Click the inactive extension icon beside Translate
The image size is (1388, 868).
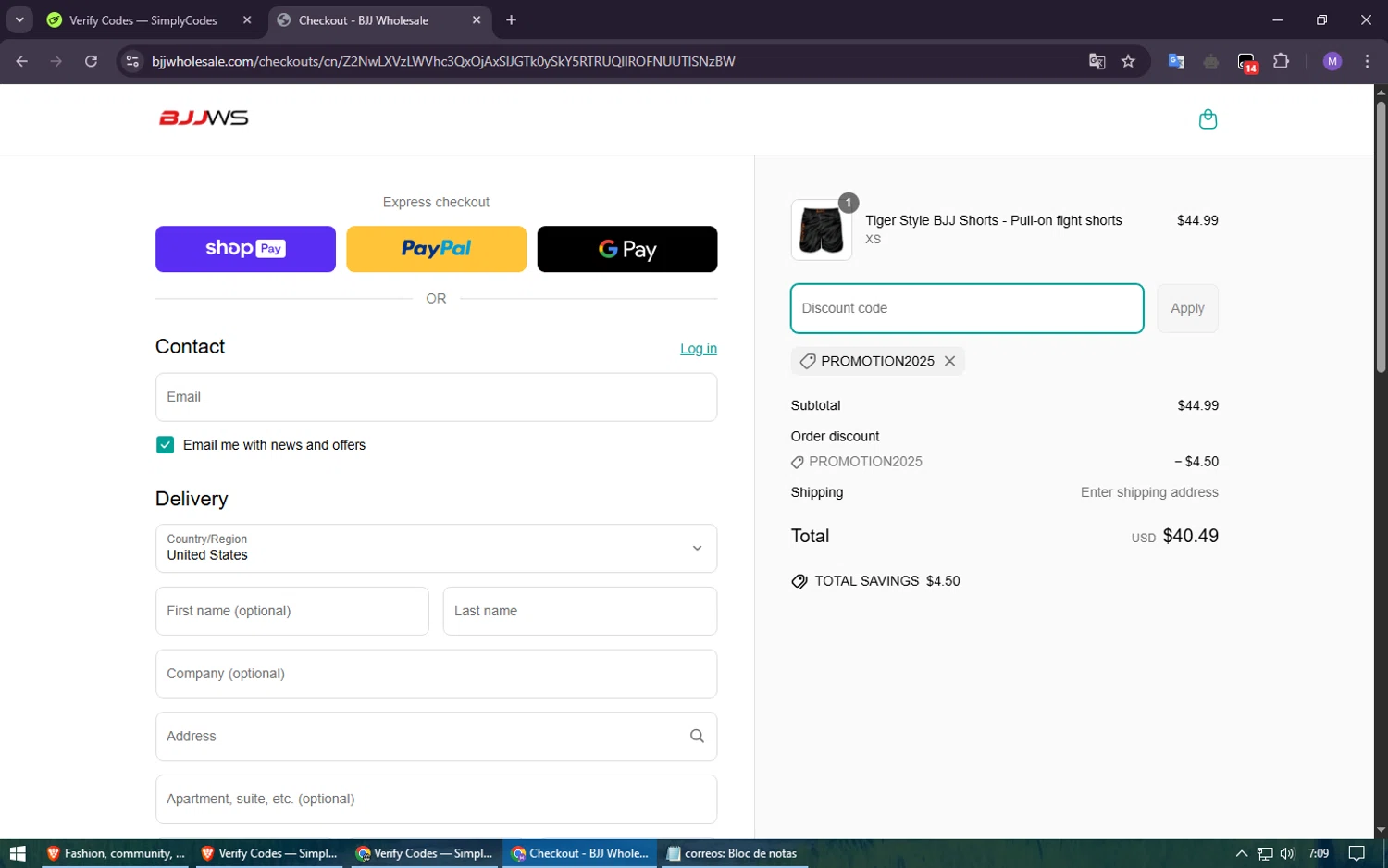coord(1211,61)
